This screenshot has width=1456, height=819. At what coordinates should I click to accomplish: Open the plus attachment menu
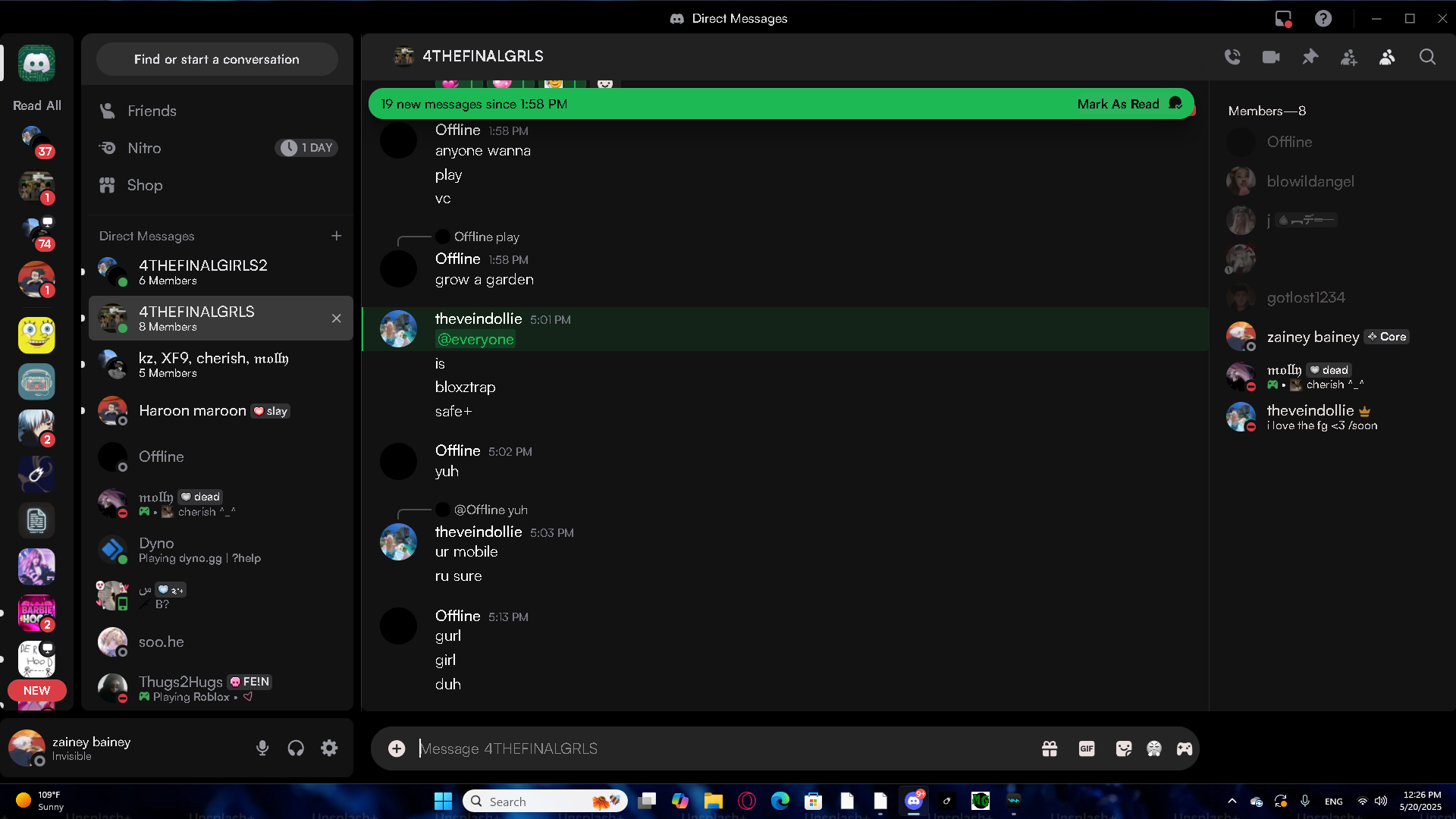click(x=397, y=749)
